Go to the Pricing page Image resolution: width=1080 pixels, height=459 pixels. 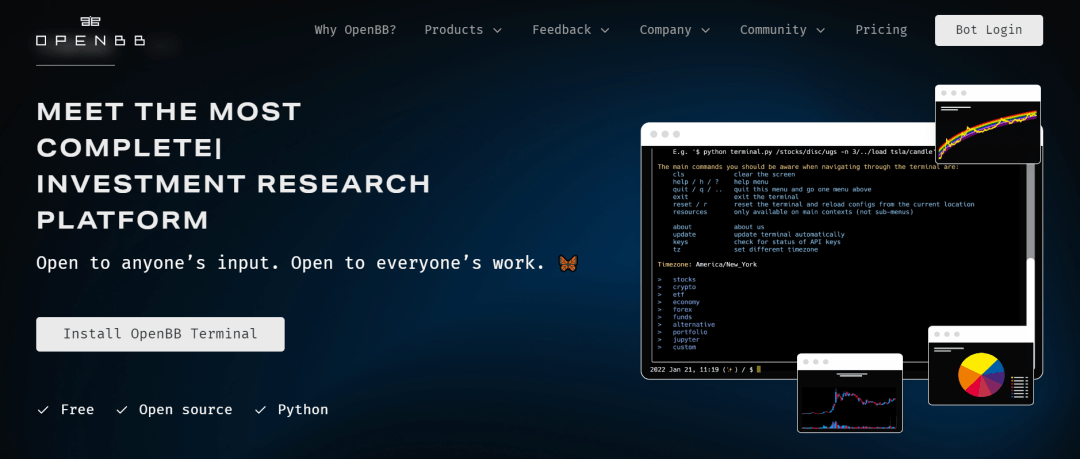click(881, 30)
